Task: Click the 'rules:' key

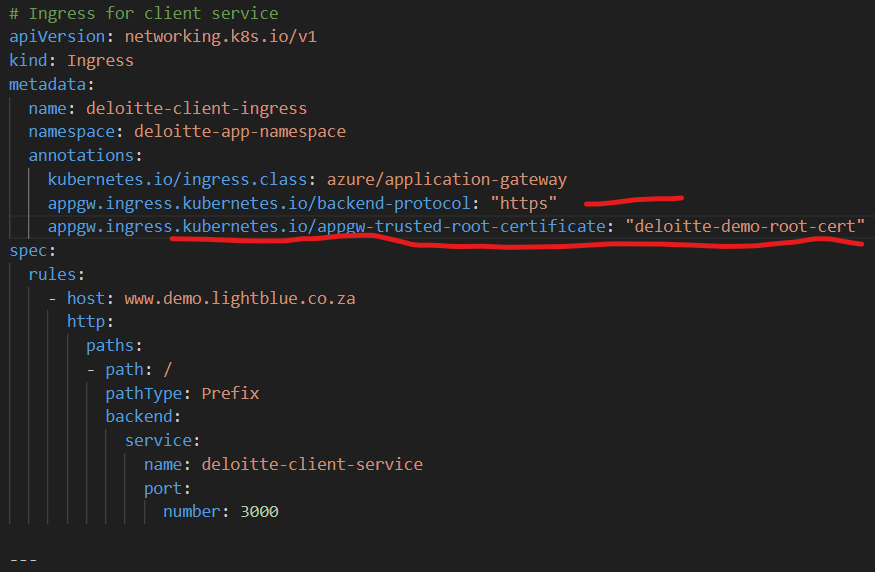Action: pyautogui.click(x=56, y=275)
